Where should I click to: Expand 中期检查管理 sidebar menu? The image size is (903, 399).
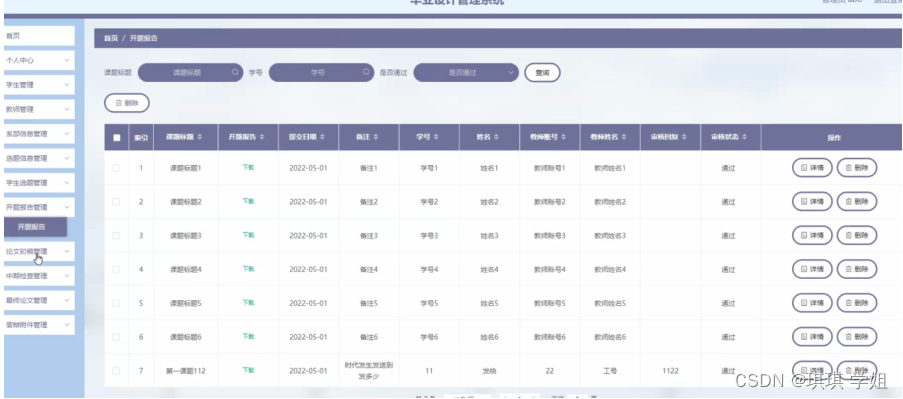point(39,276)
